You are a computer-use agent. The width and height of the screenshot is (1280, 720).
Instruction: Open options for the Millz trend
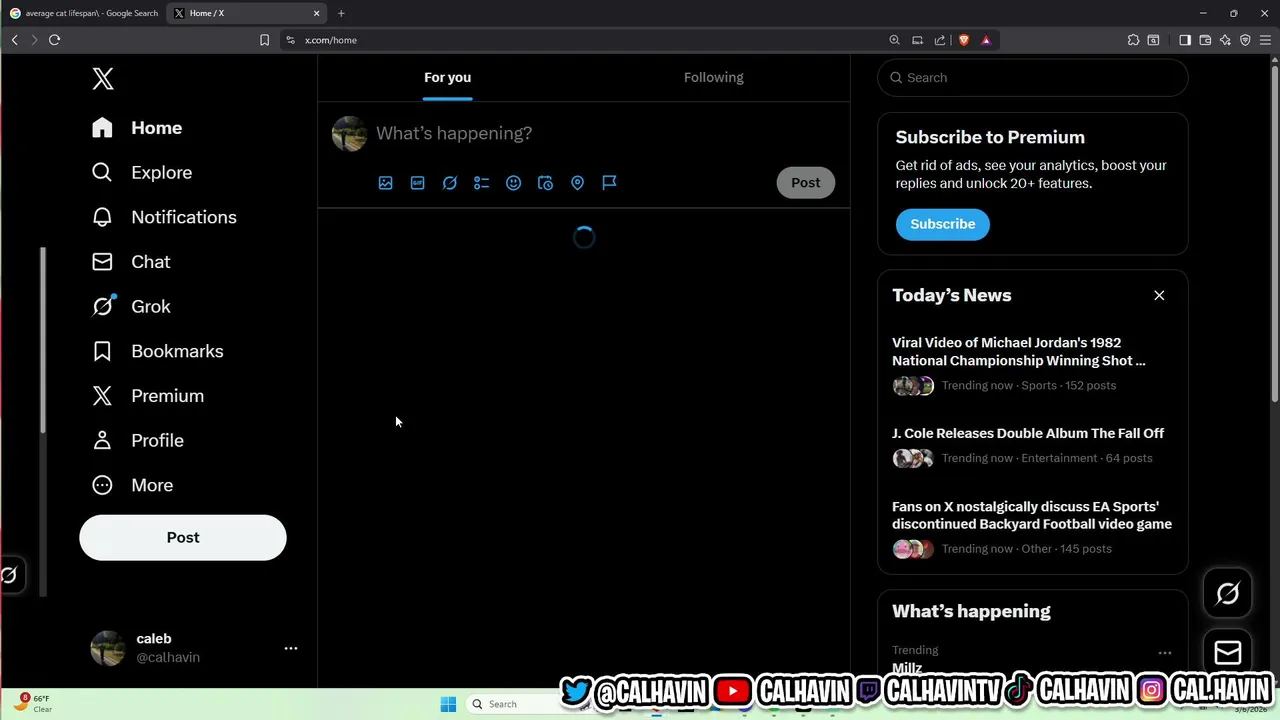coord(1165,653)
